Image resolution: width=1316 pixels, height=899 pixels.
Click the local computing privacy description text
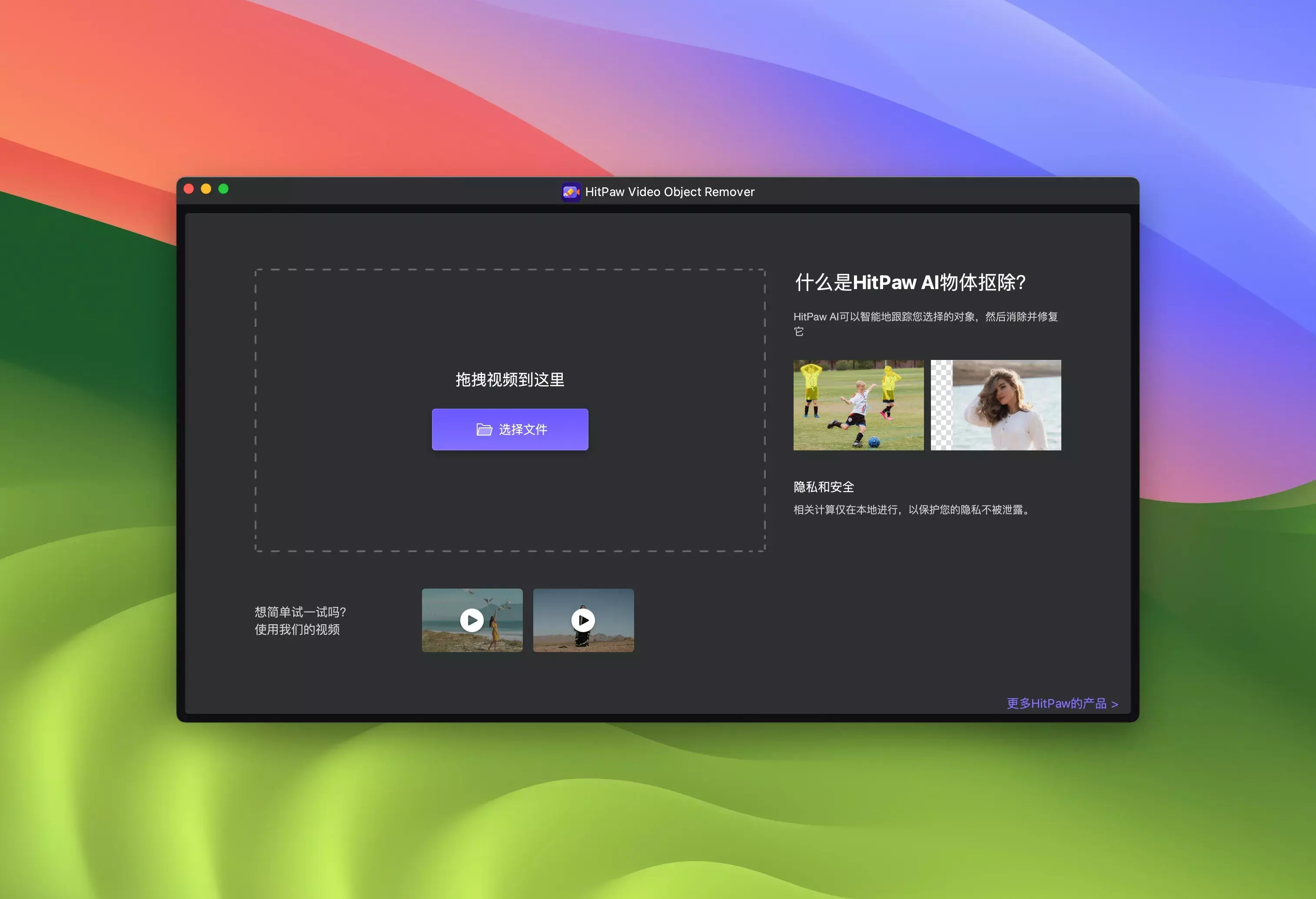click(912, 510)
